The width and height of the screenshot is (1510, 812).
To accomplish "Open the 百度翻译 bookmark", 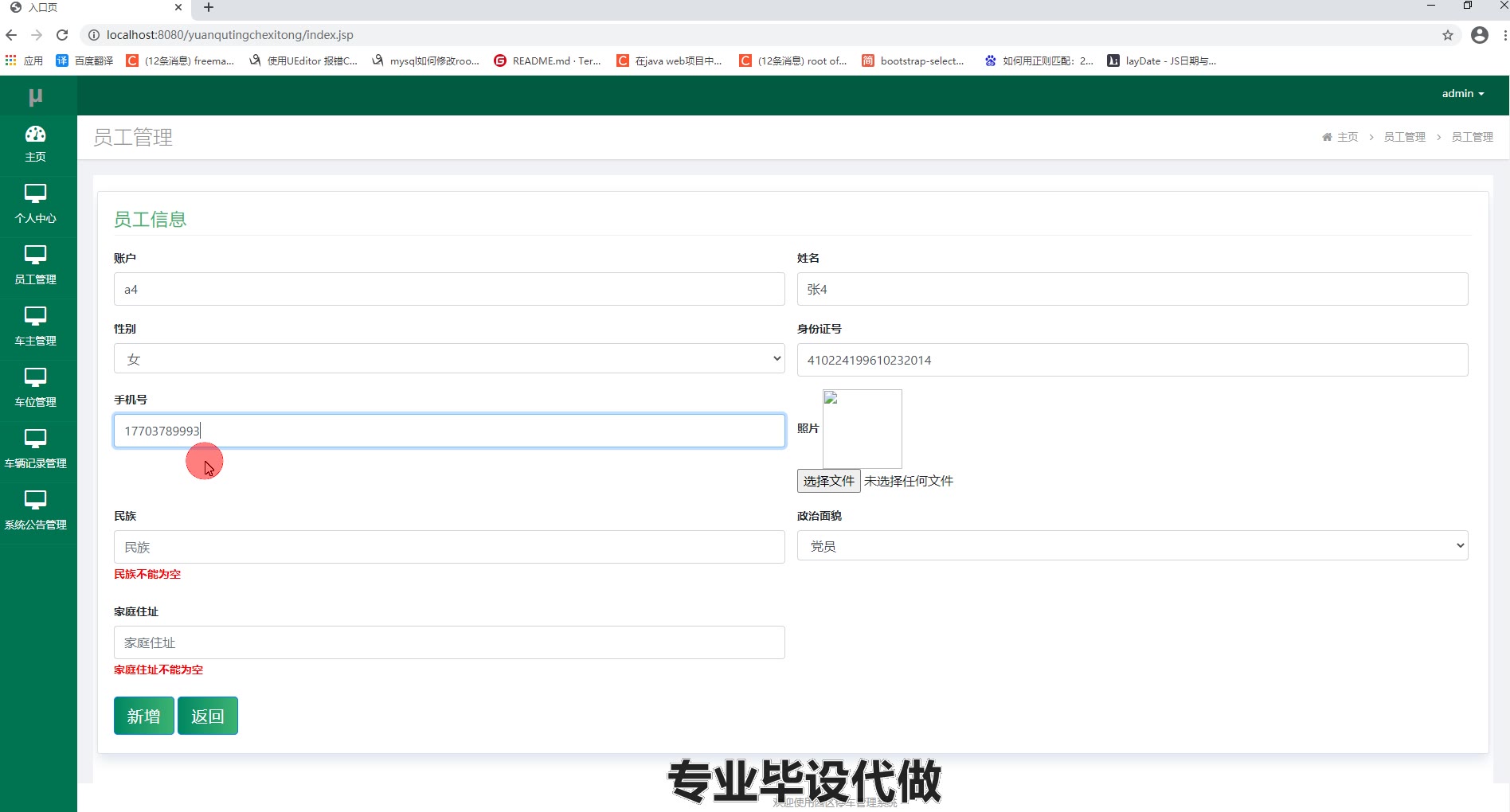I will click(84, 61).
